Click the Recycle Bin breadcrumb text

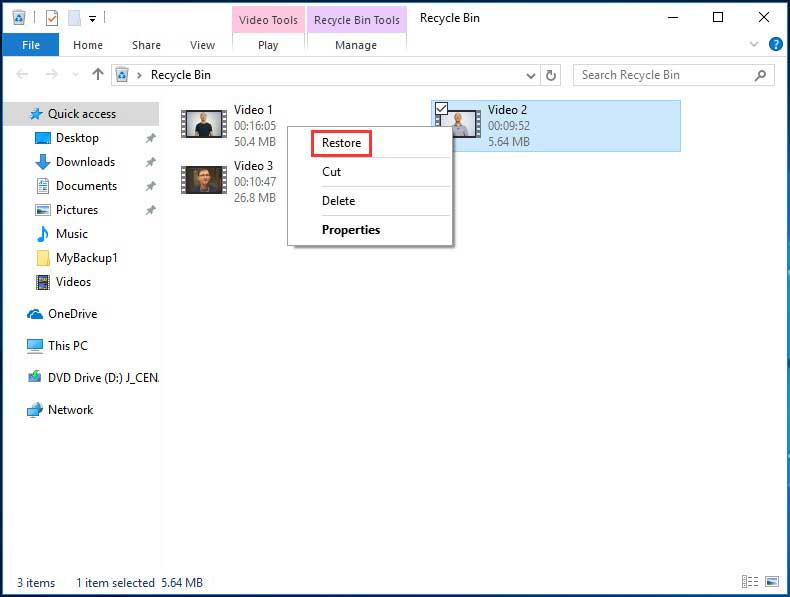tap(181, 75)
